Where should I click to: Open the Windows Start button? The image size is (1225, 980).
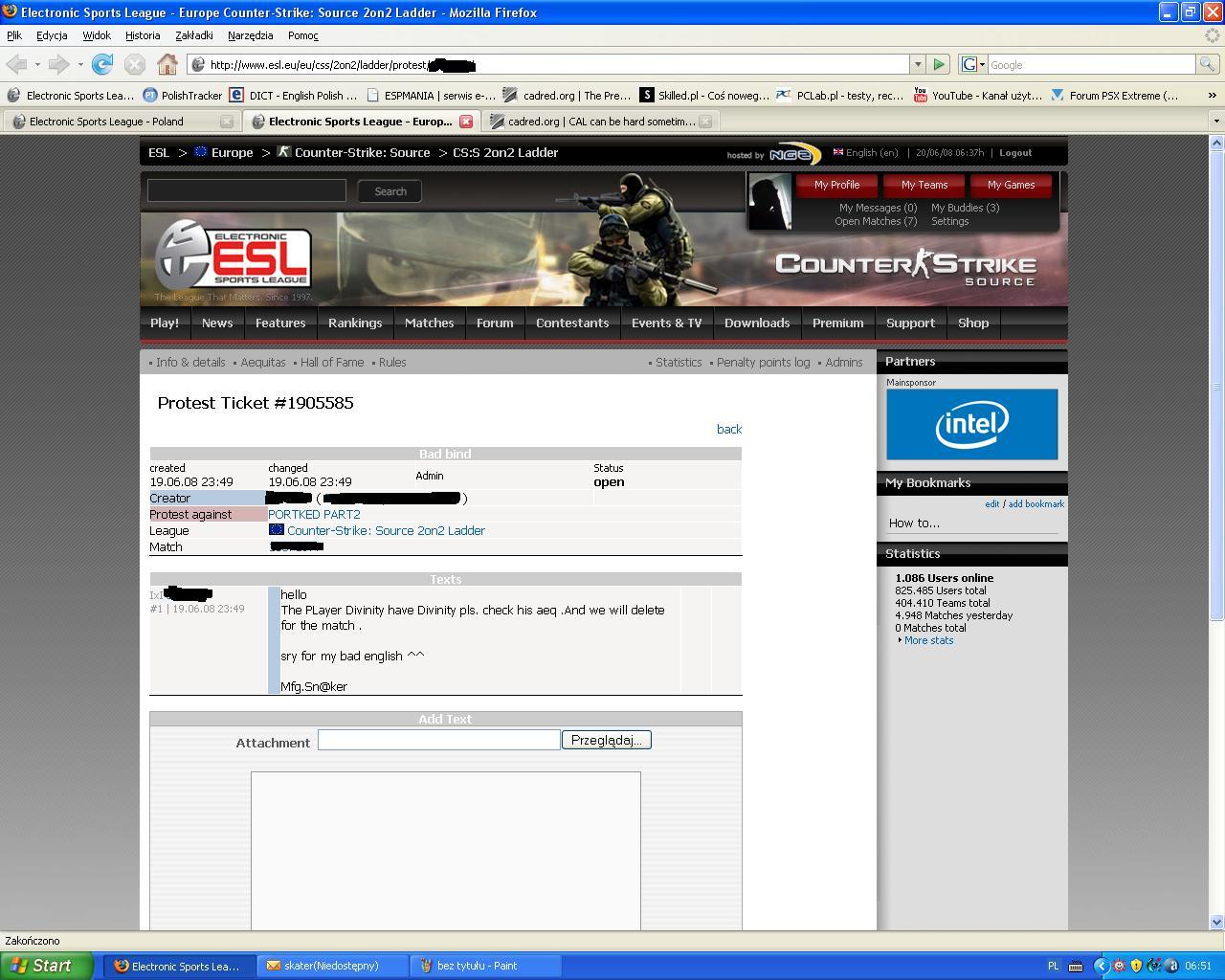[x=46, y=966]
